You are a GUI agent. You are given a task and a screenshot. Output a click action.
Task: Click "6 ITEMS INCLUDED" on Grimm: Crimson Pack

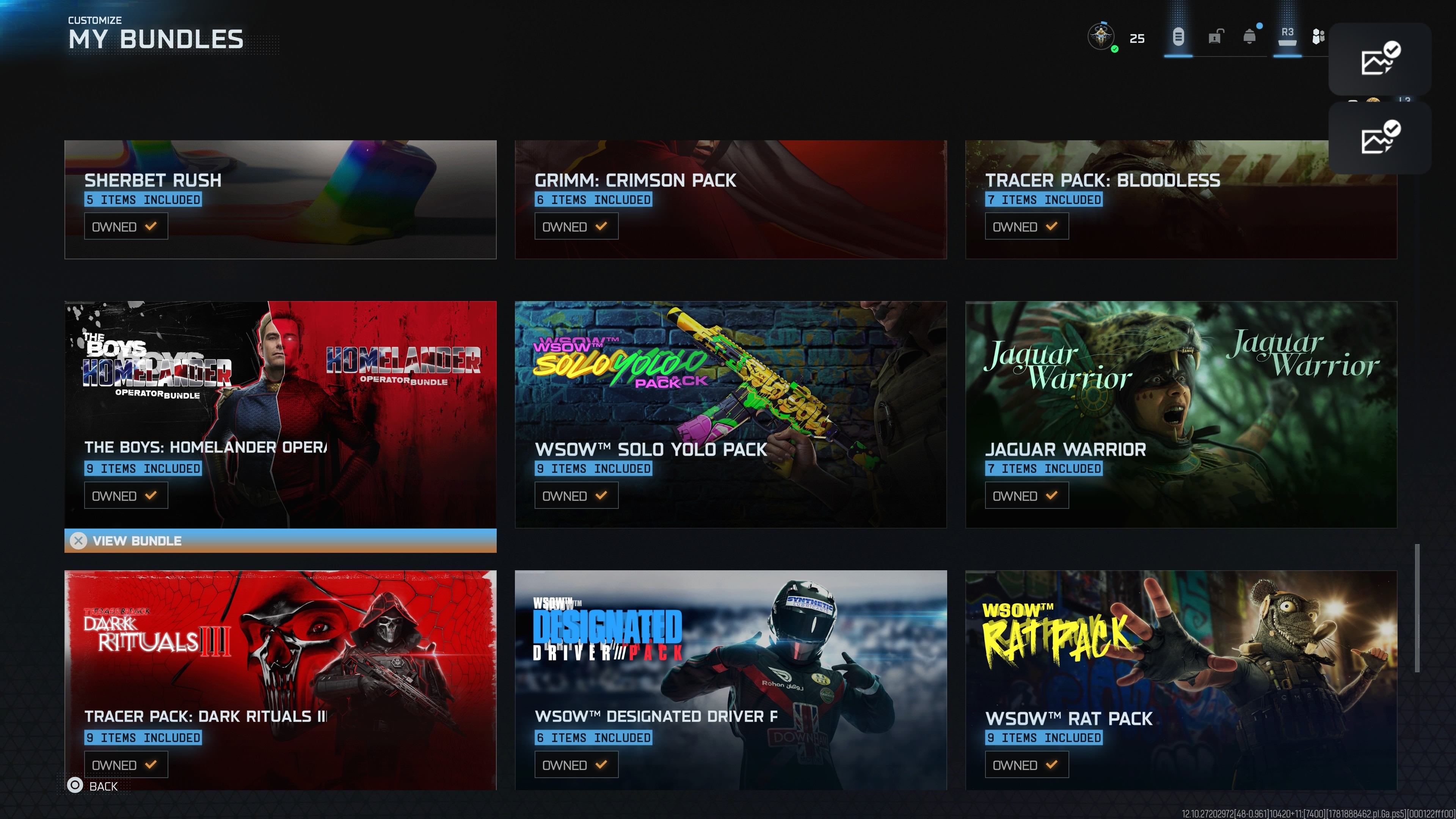[593, 199]
